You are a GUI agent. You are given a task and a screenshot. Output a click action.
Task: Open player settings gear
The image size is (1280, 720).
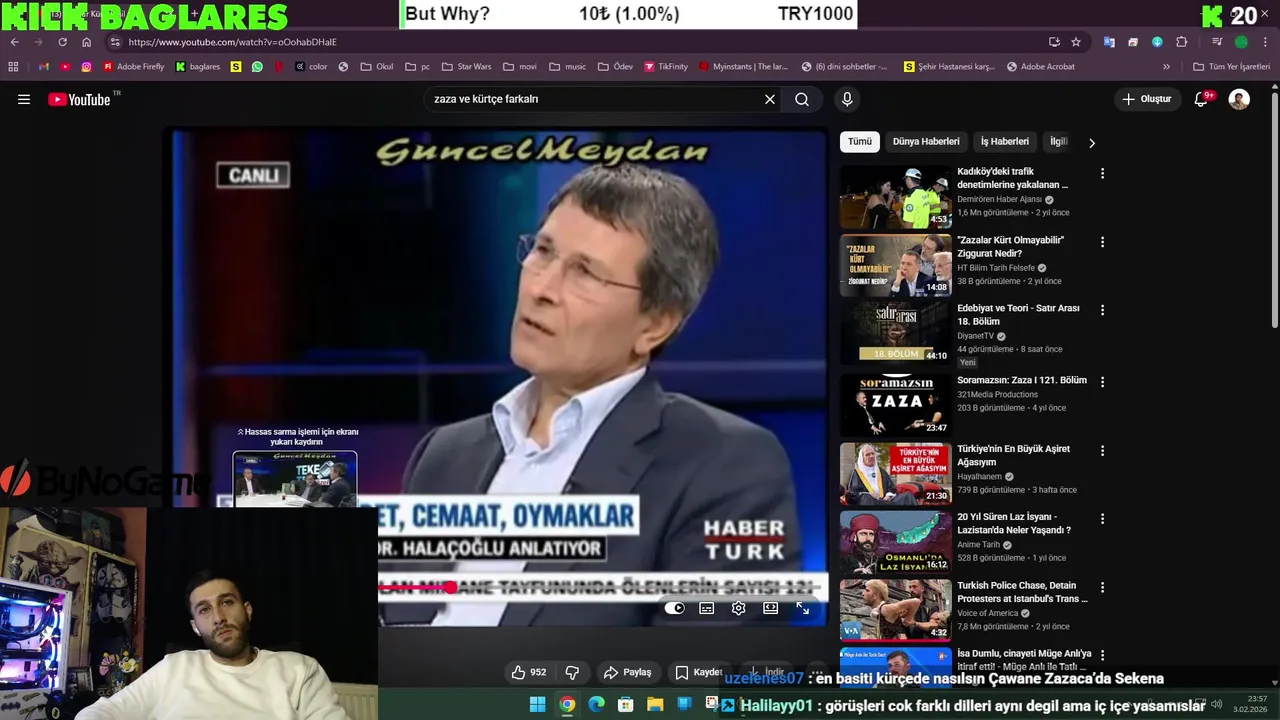pos(739,608)
